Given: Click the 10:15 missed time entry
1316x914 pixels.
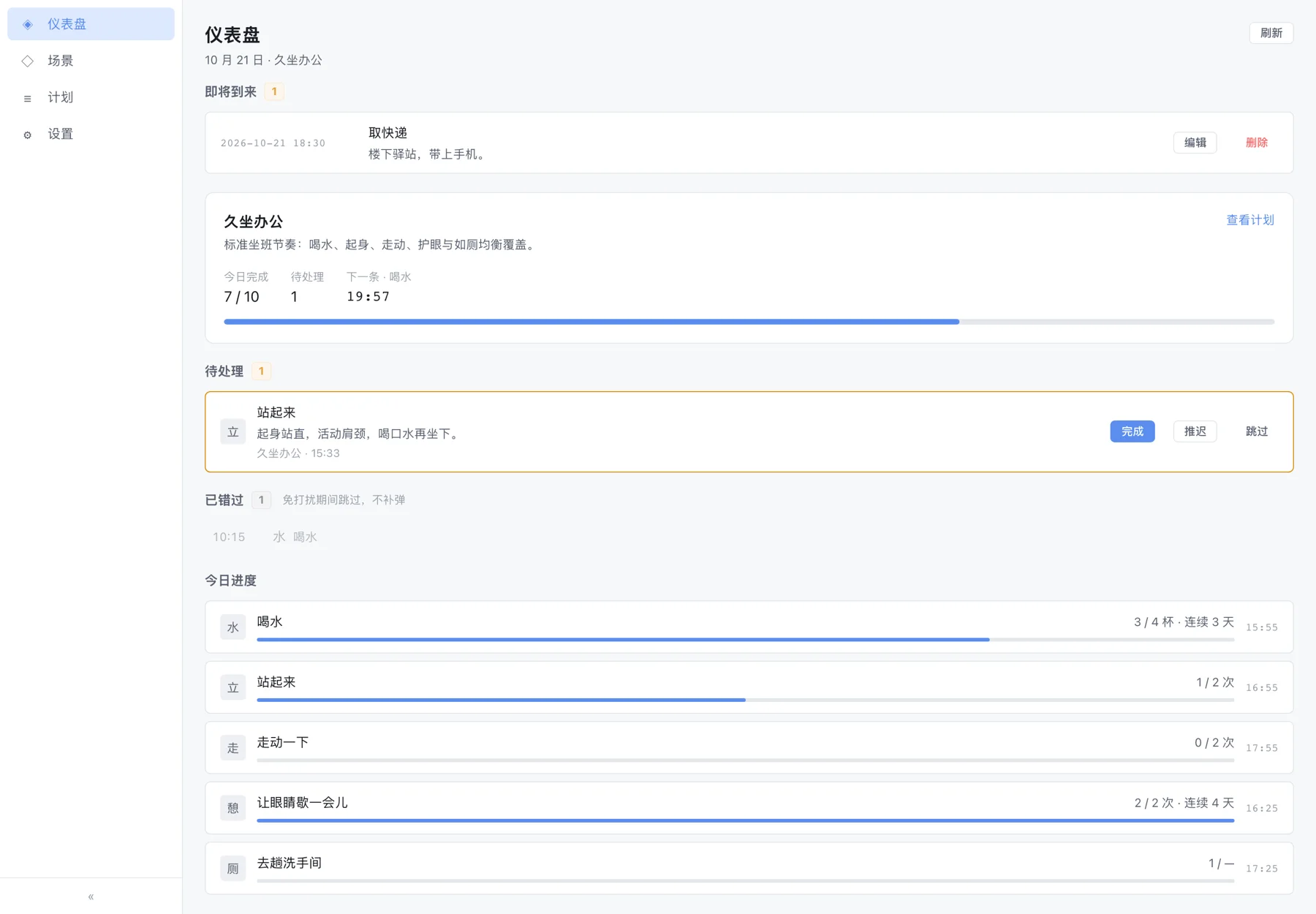Looking at the screenshot, I should pos(229,537).
